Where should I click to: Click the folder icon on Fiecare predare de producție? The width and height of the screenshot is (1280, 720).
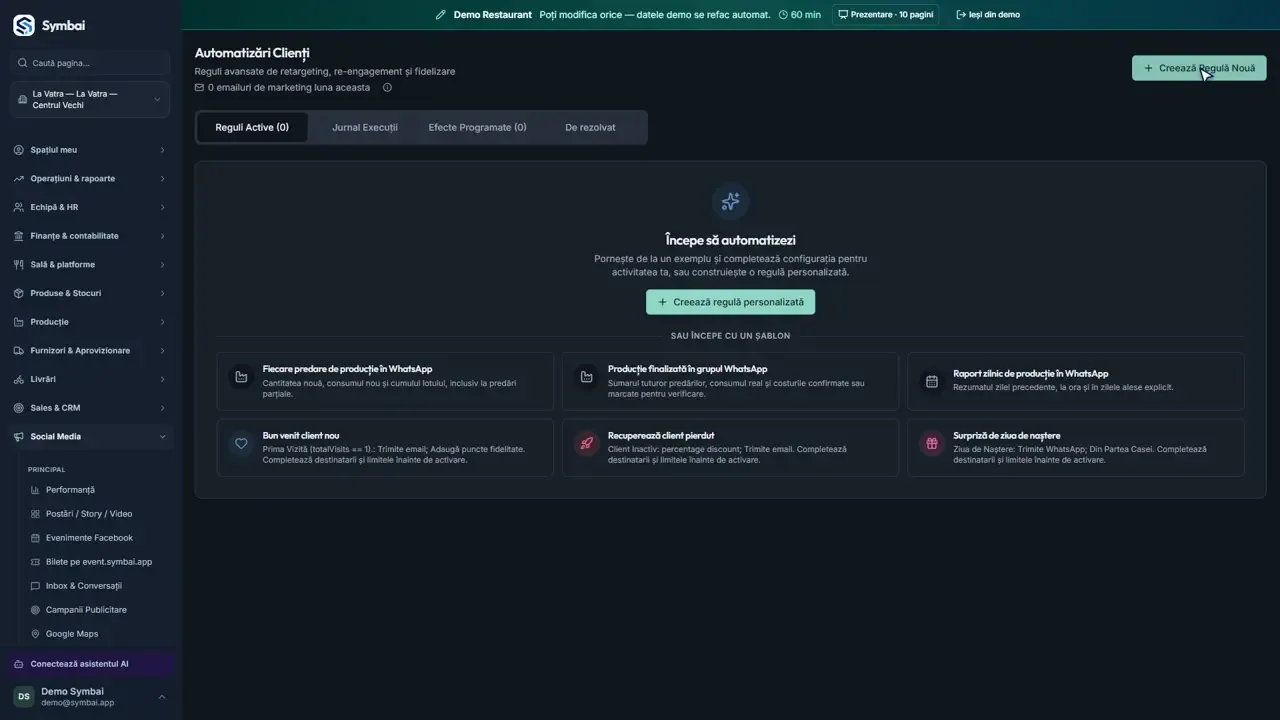pos(241,377)
